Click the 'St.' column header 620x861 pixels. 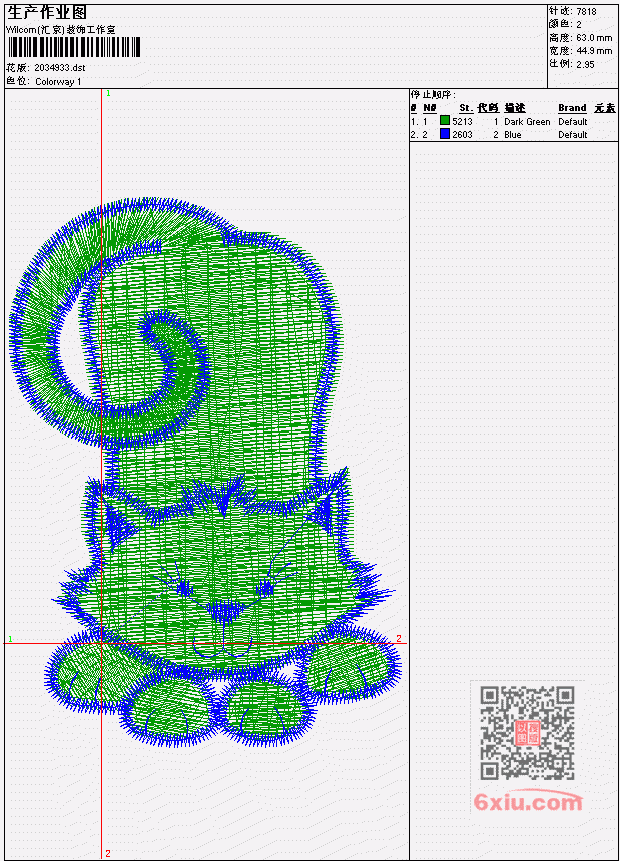click(x=466, y=108)
